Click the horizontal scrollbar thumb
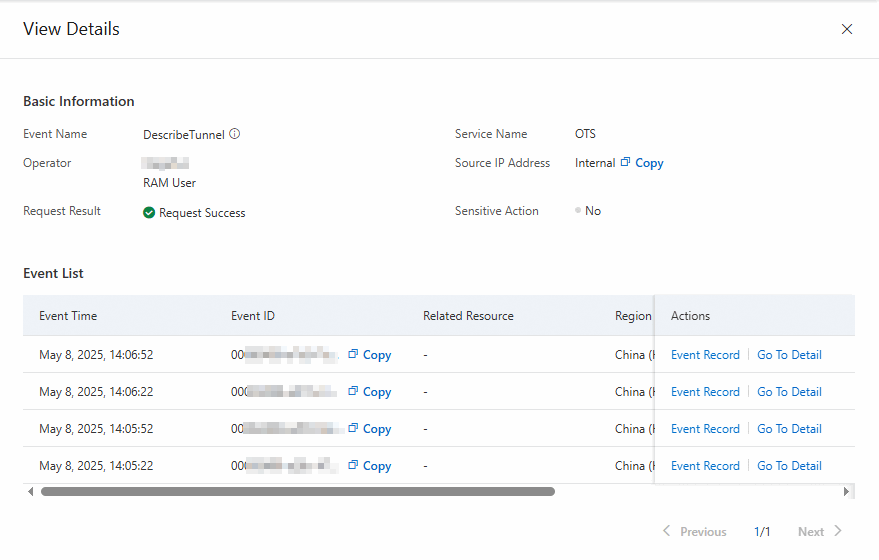879x560 pixels. click(x=297, y=492)
